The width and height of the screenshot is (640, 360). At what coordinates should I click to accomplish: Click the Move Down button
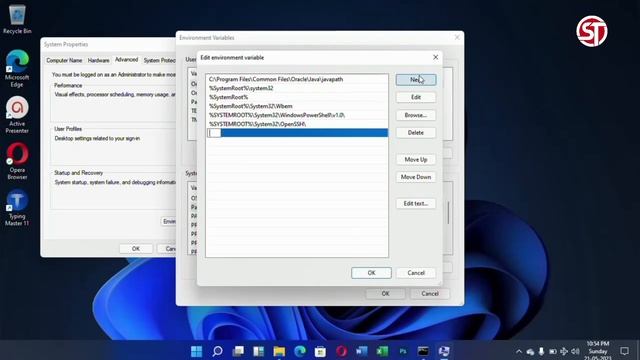tap(416, 177)
